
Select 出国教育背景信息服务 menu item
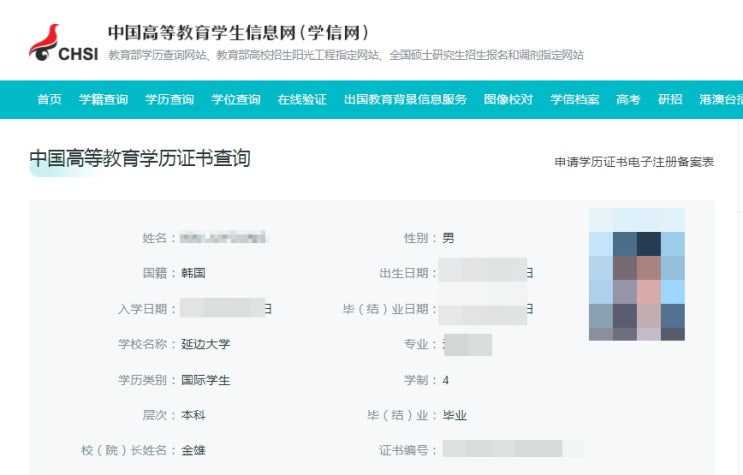click(405, 99)
